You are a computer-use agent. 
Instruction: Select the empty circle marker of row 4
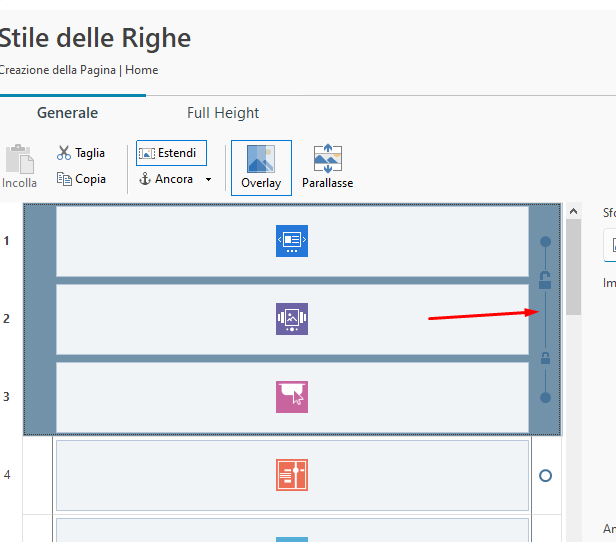tap(545, 476)
